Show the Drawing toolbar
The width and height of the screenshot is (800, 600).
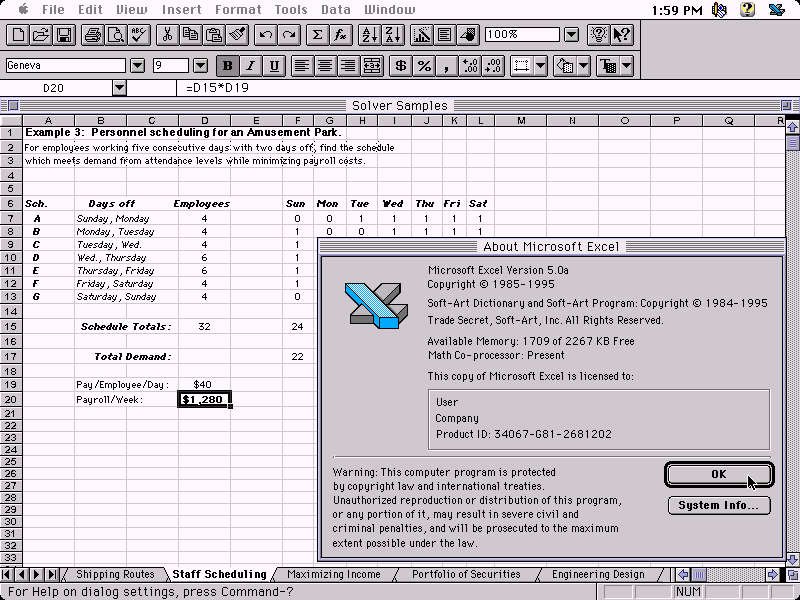(x=467, y=35)
